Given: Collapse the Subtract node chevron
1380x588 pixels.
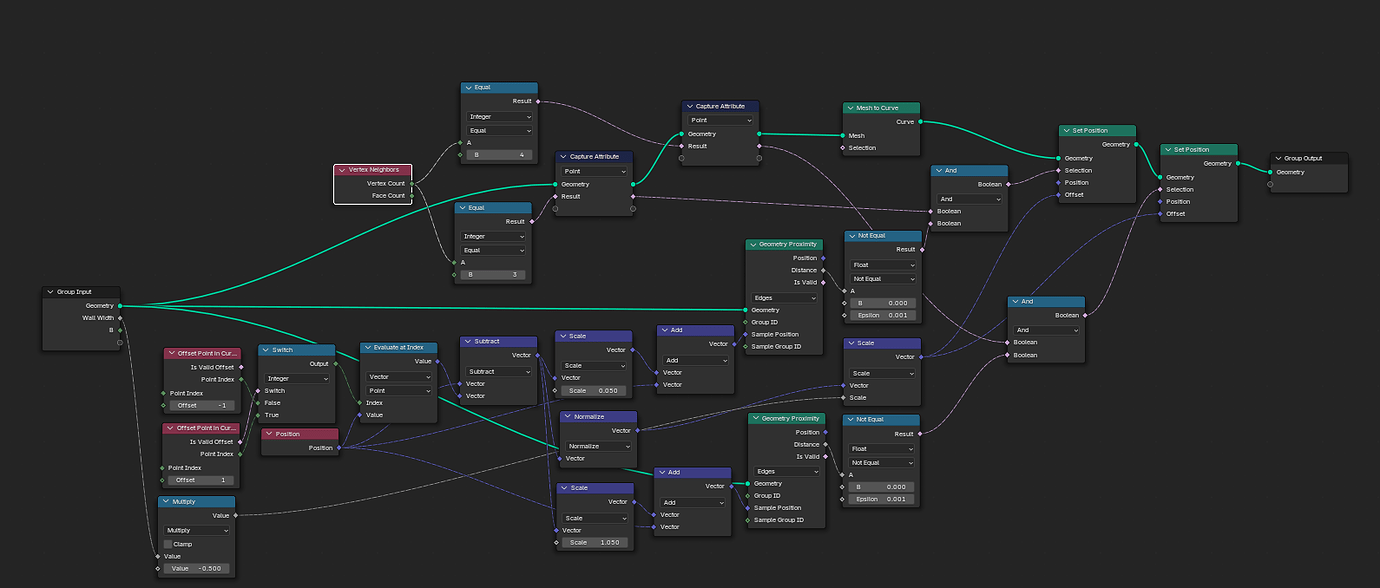Looking at the screenshot, I should (x=469, y=341).
